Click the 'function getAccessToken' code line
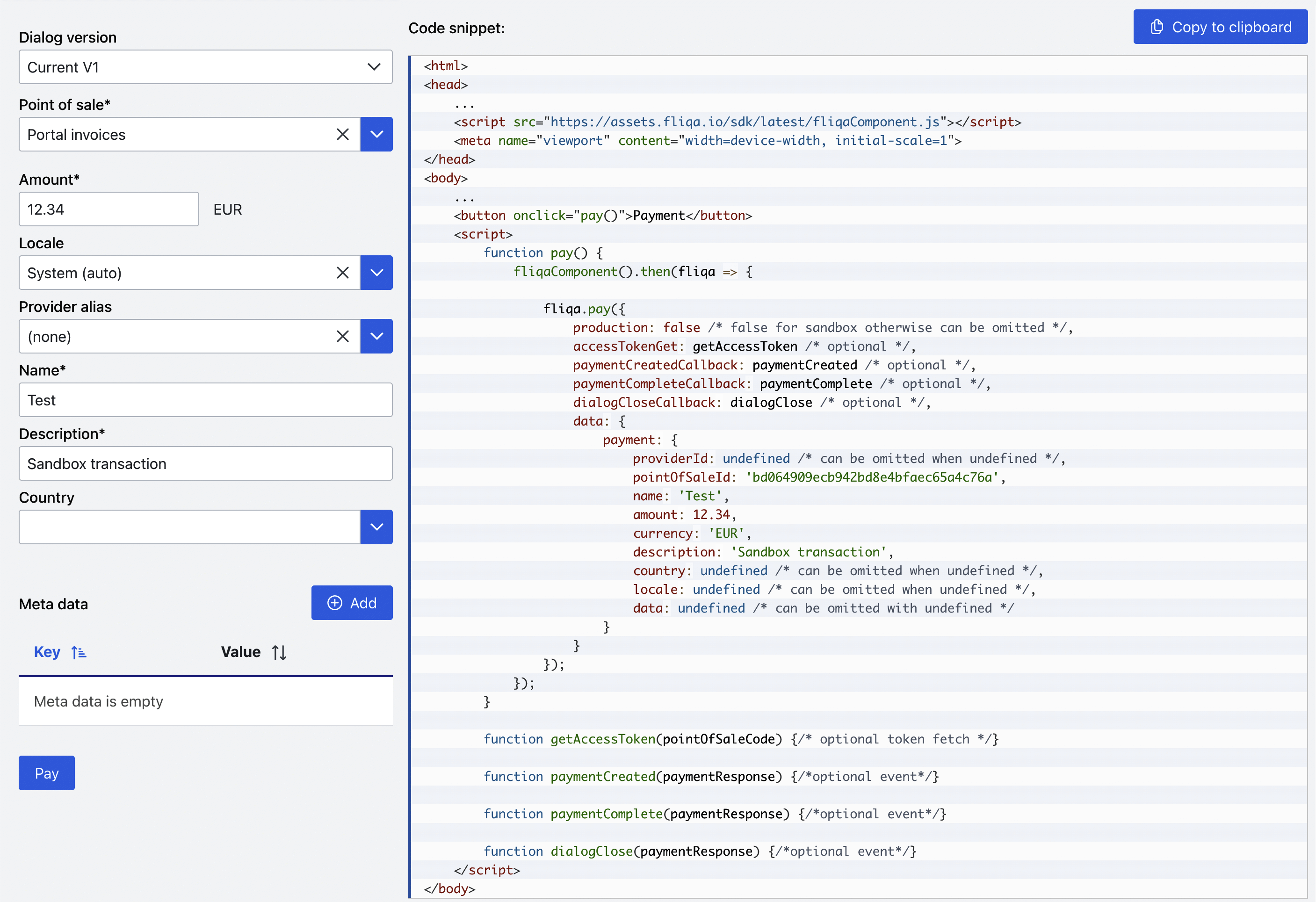The height and width of the screenshot is (902, 1316). click(x=741, y=739)
